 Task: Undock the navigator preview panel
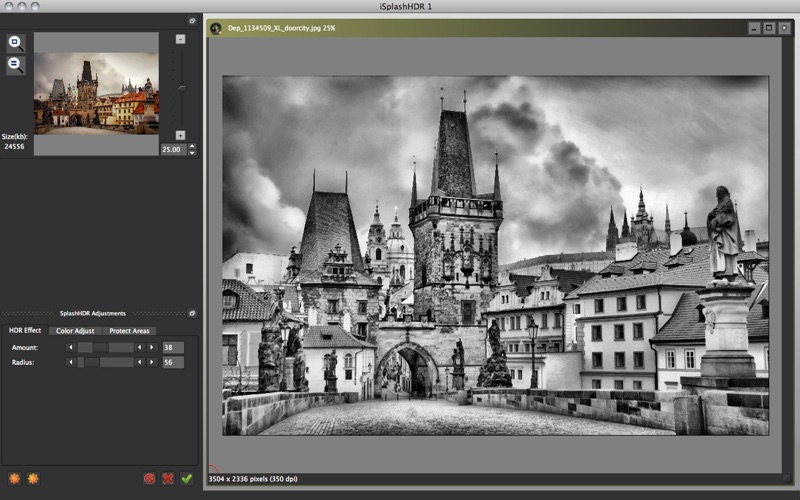(192, 20)
